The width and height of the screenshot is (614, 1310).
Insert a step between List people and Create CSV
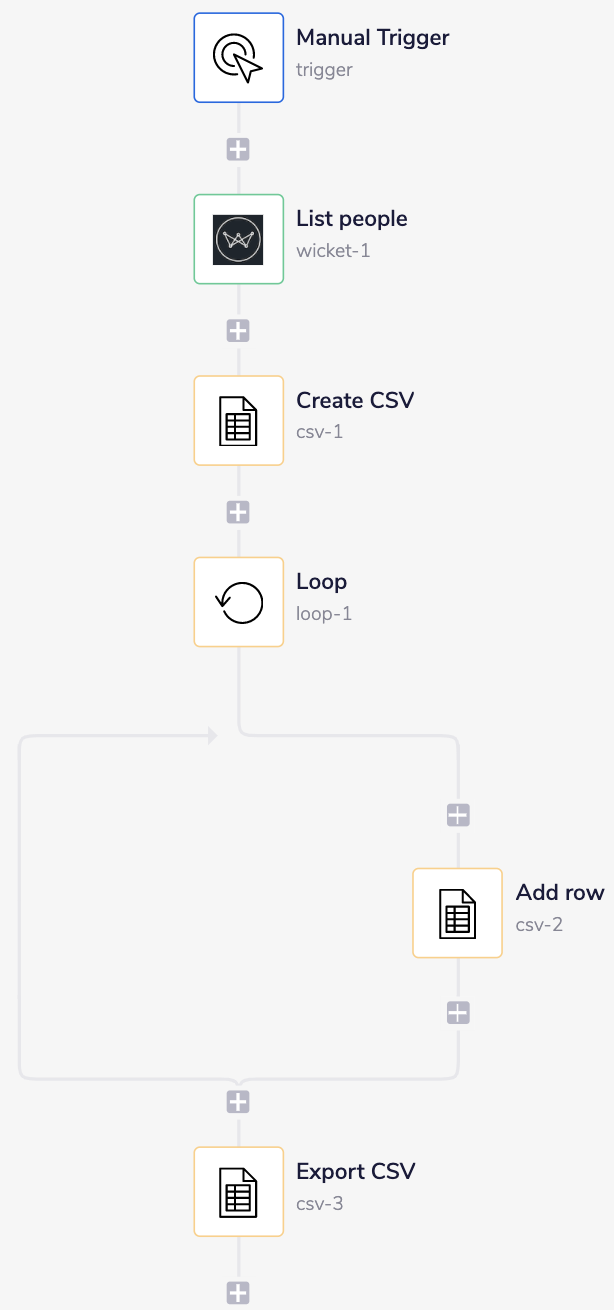[x=238, y=330]
